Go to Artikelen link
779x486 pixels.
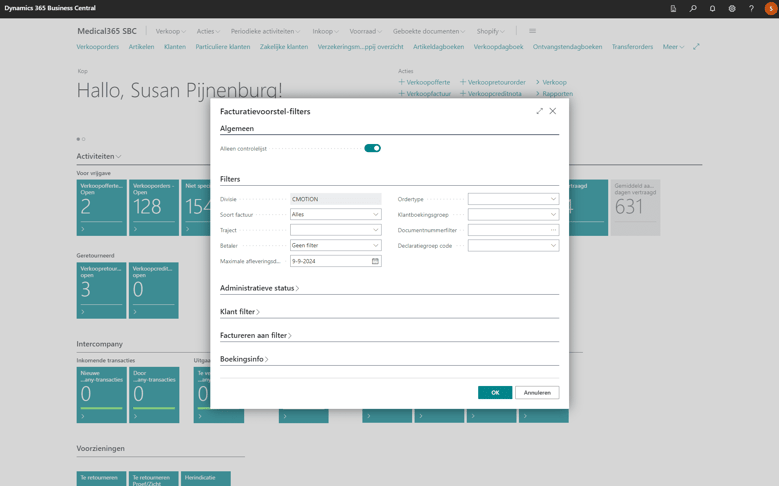142,47
